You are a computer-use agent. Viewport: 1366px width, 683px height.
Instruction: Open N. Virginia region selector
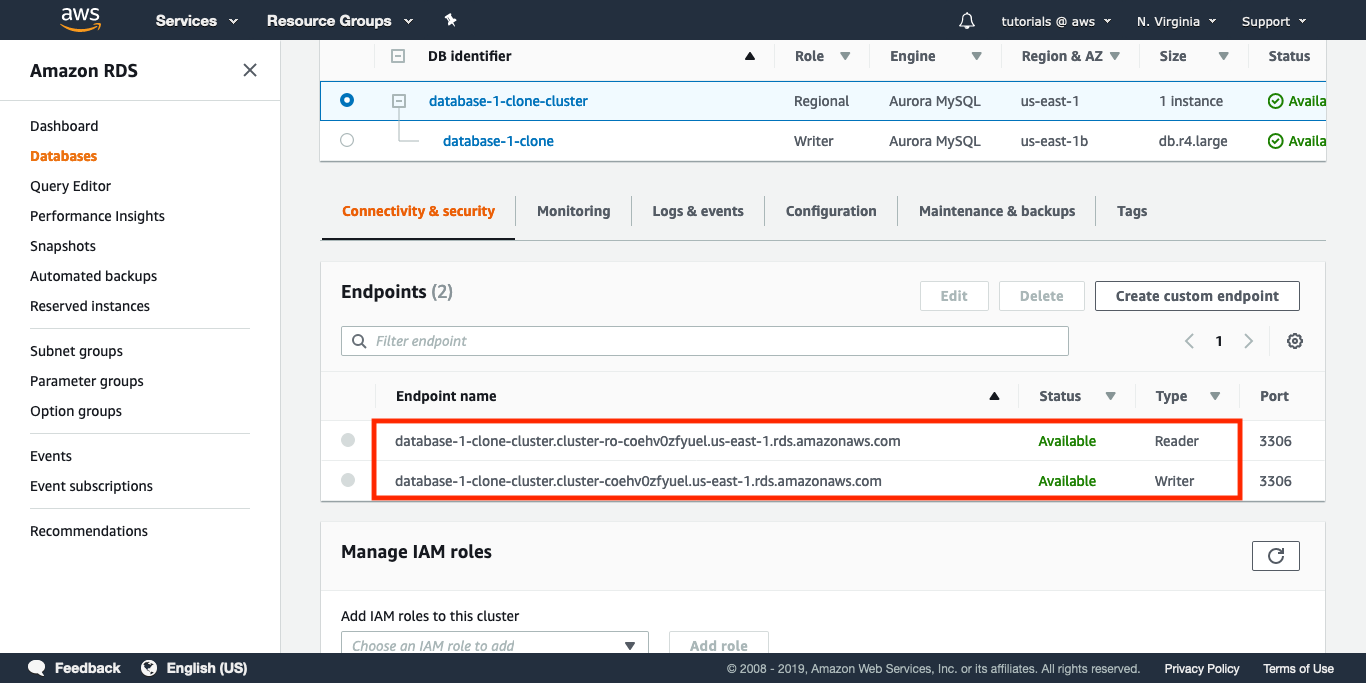[x=1177, y=21]
